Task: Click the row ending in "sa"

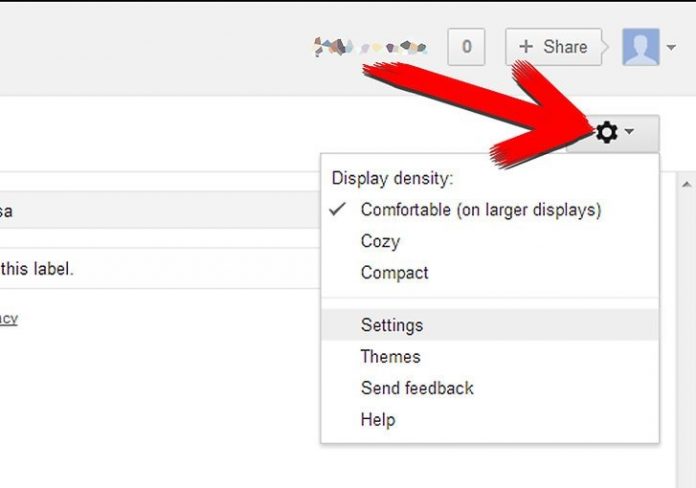Action: tap(150, 211)
